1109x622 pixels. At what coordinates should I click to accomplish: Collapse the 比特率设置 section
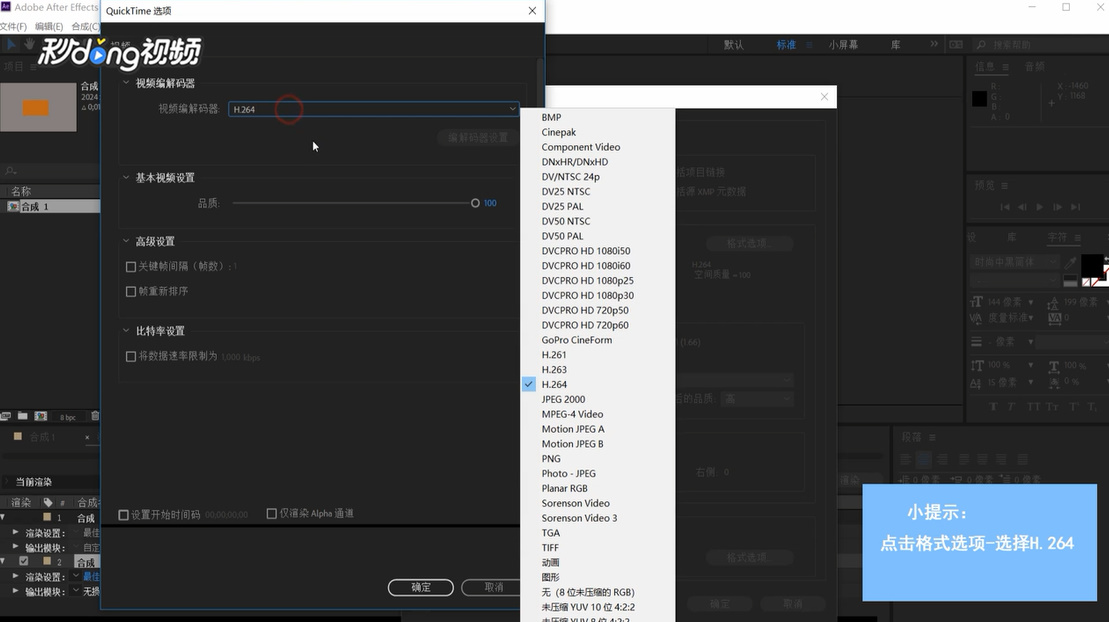[x=127, y=331]
